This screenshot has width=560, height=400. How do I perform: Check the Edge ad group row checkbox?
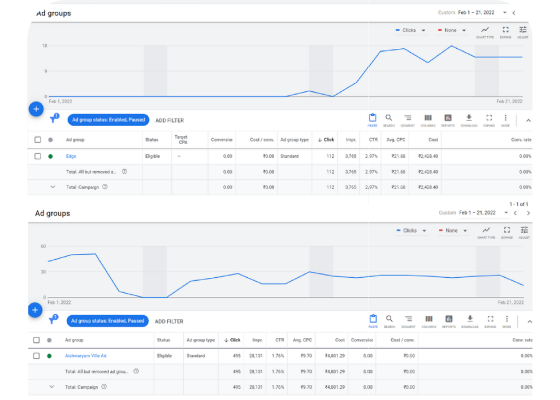(x=38, y=156)
